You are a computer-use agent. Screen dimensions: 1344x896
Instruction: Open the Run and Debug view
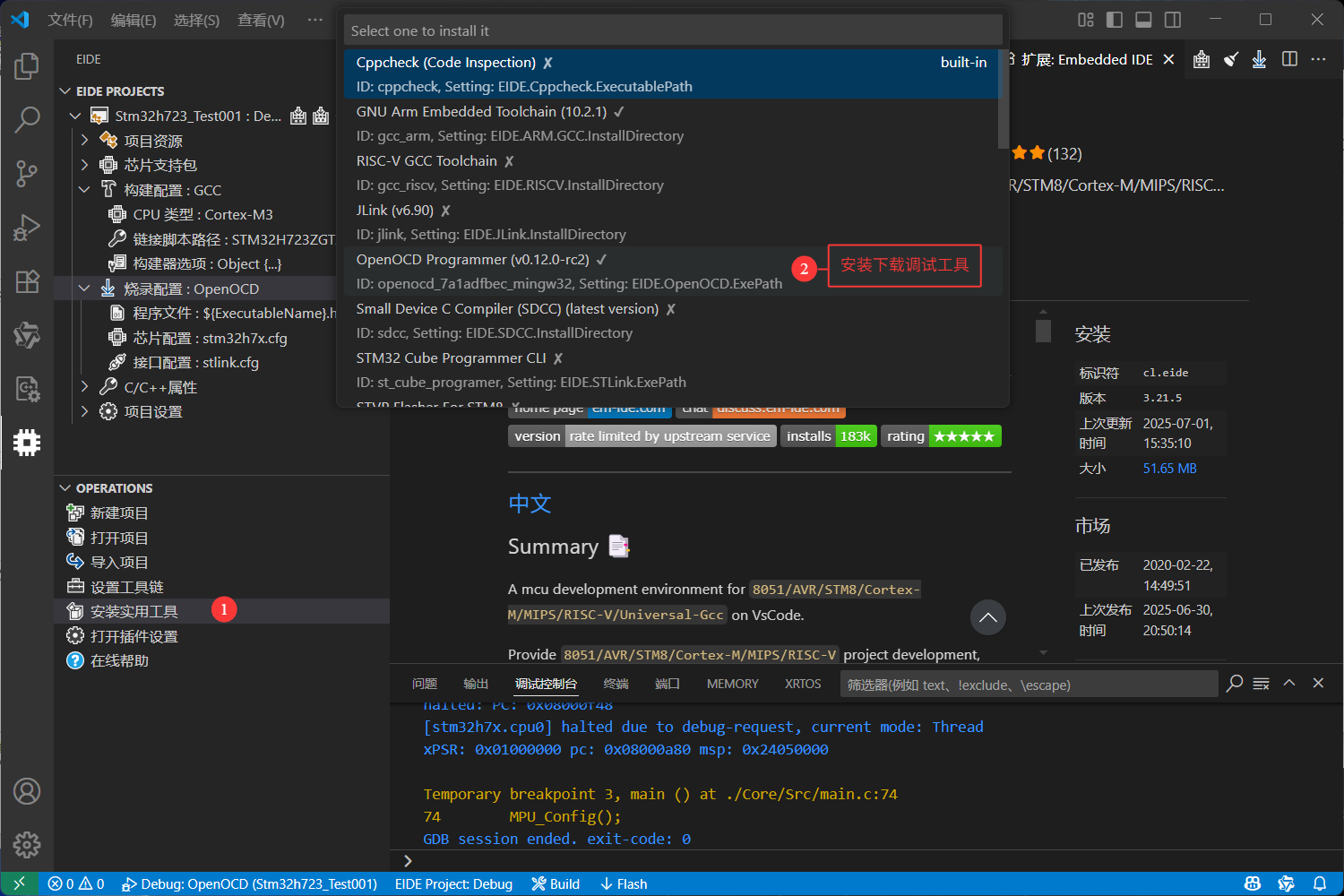click(27, 228)
